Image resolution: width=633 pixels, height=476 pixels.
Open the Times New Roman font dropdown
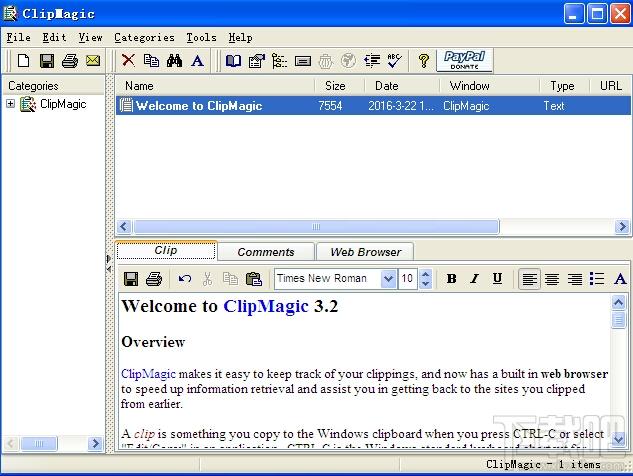(x=388, y=279)
